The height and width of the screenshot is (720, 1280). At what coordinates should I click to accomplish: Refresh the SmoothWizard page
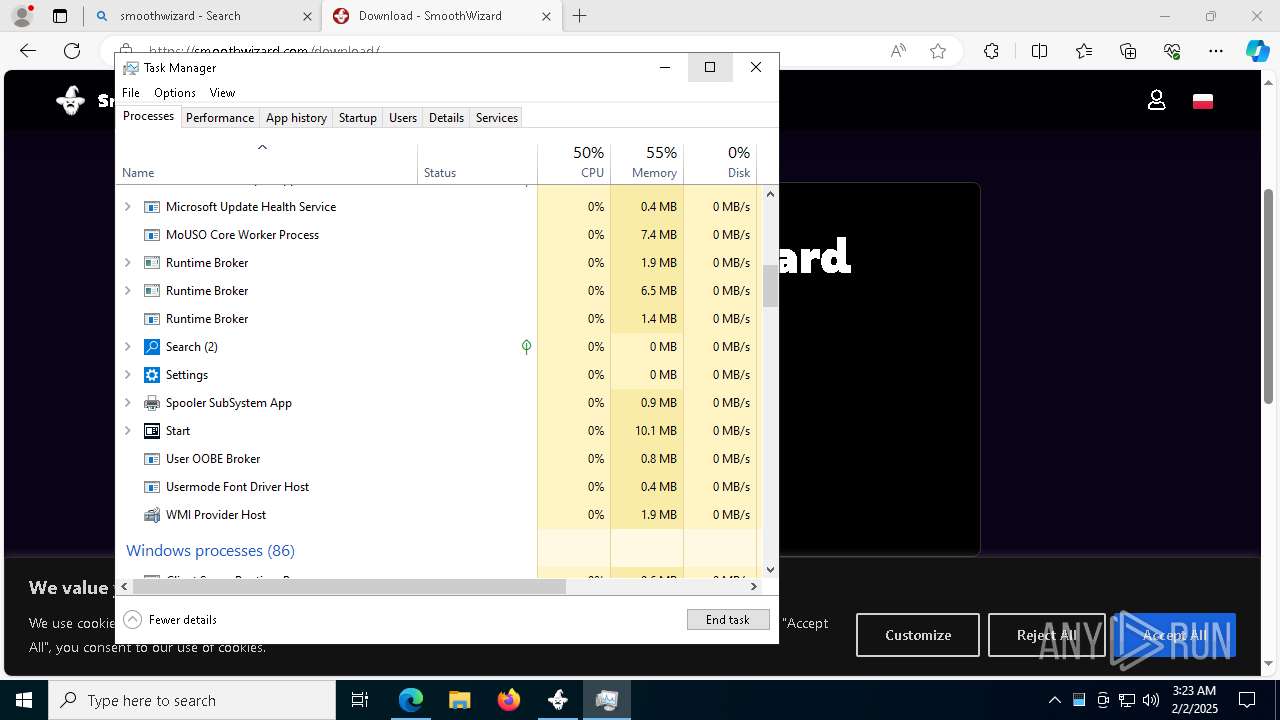72,51
